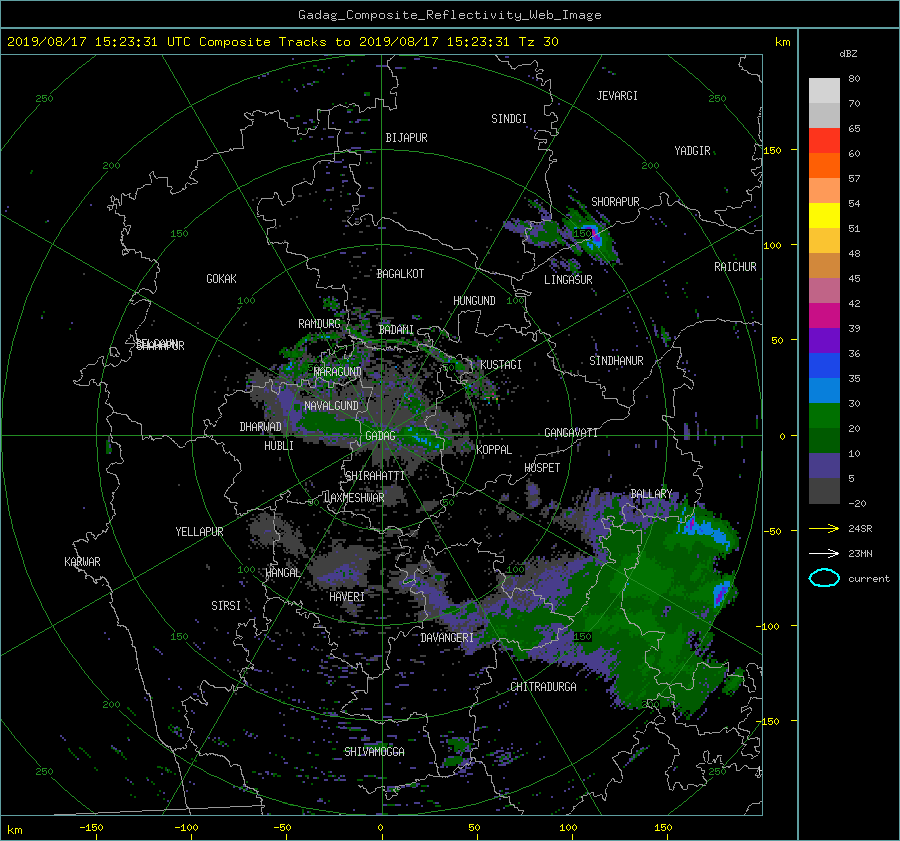The image size is (900, 841).
Task: Click the SHORAPUR city label
Action: click(615, 202)
